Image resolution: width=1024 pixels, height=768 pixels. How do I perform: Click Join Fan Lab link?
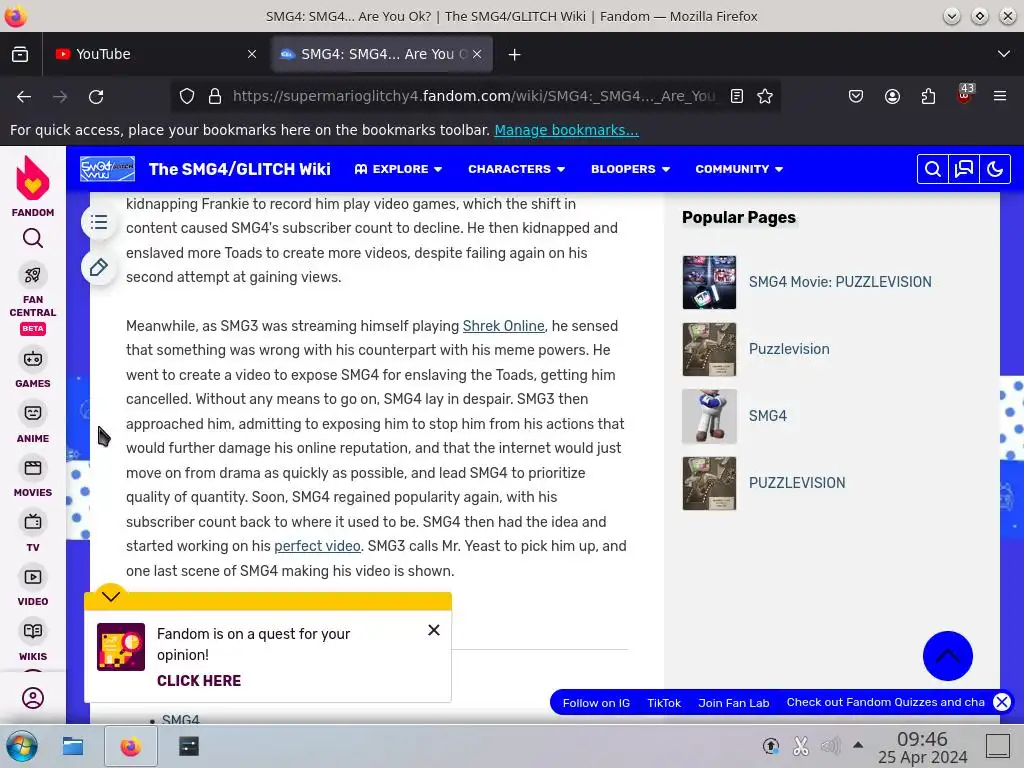click(733, 703)
